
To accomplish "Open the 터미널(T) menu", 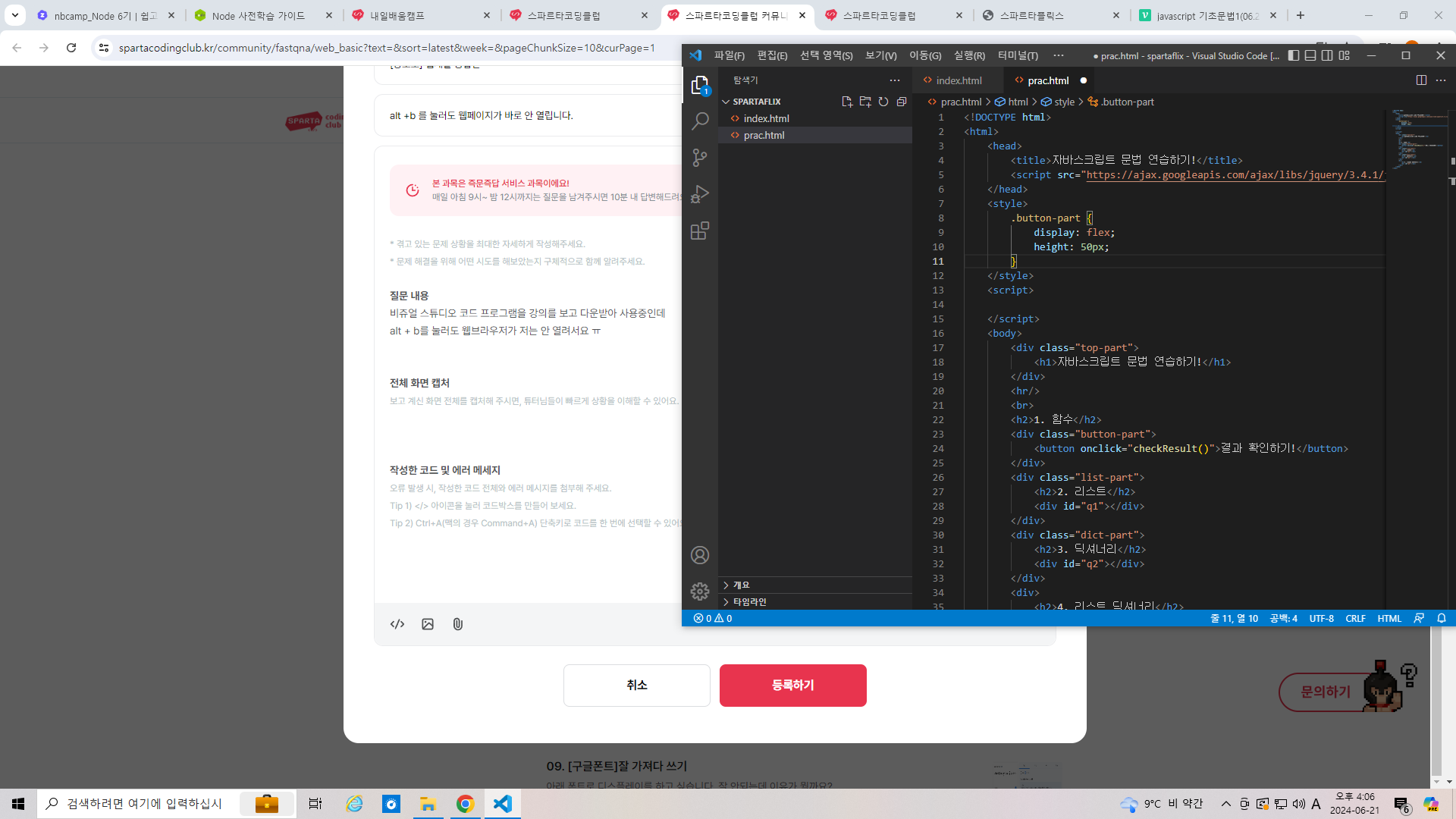I will point(1018,55).
